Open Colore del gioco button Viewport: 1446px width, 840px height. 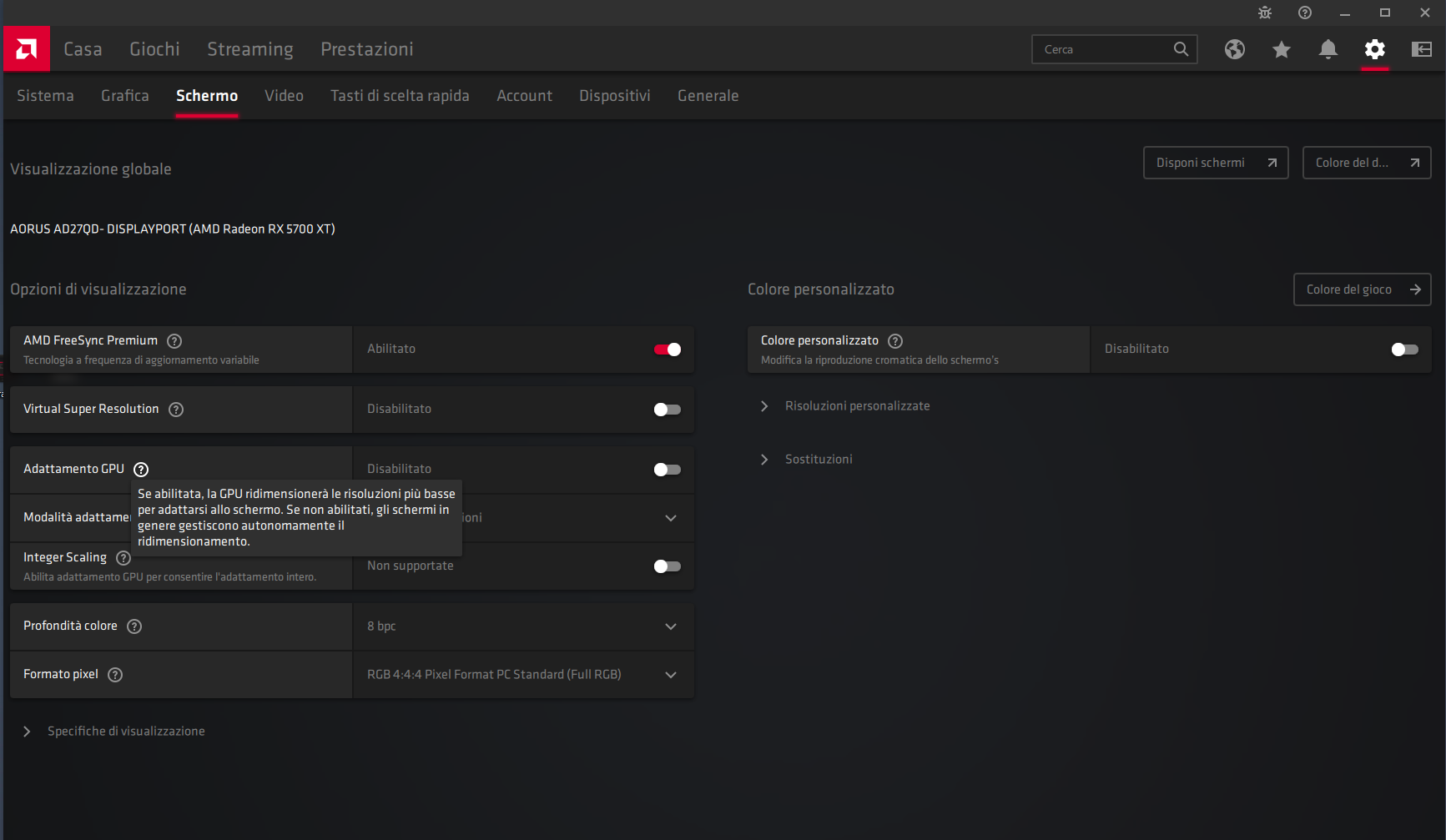(x=1362, y=289)
